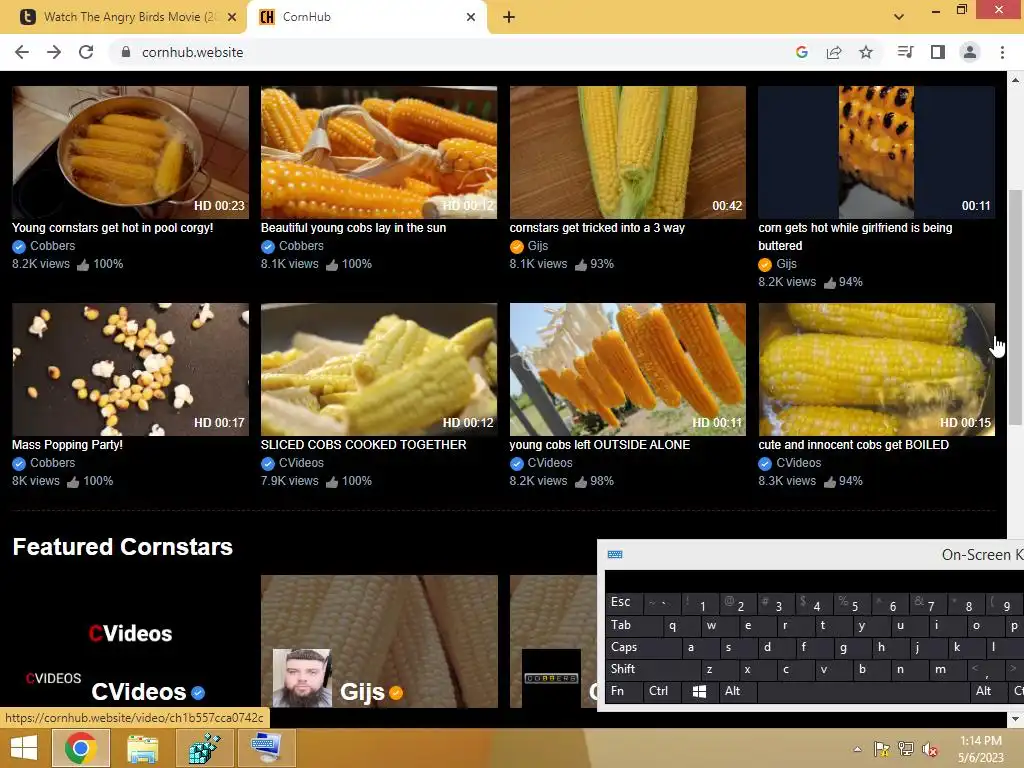Open the On-Screen Keyboard taskbar icon
1024x768 pixels.
[x=266, y=748]
